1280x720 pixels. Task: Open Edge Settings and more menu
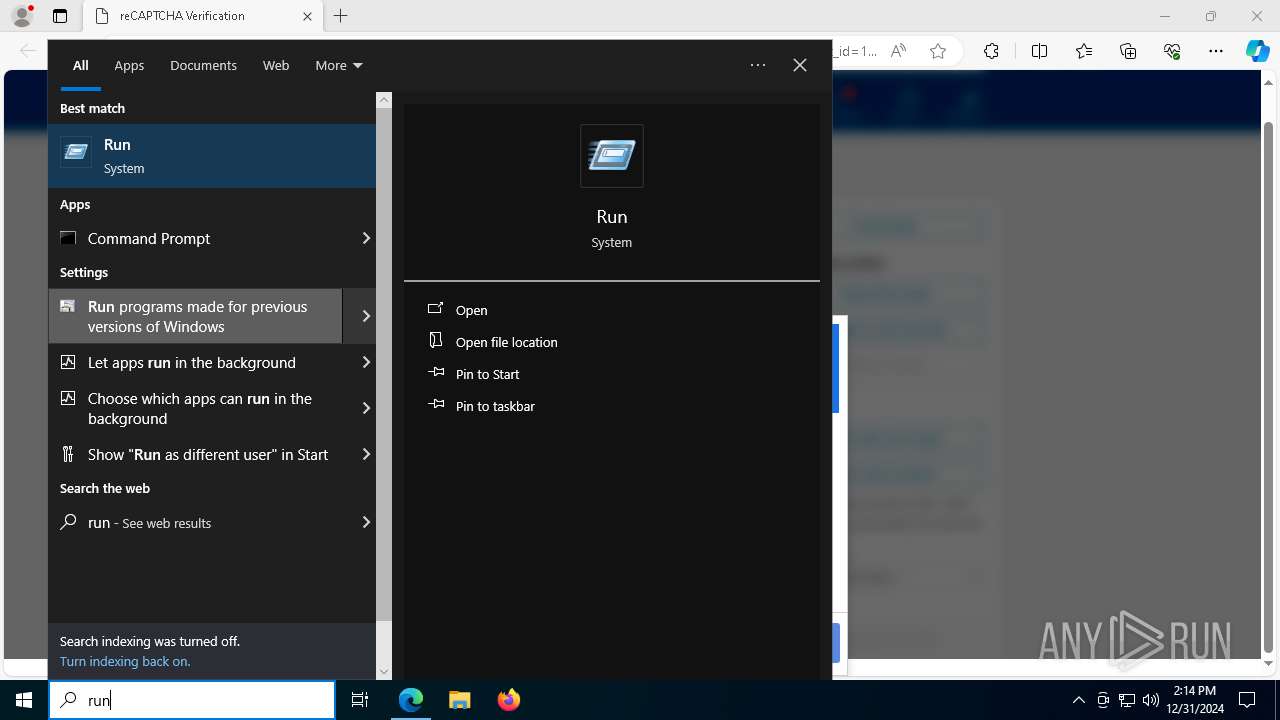pyautogui.click(x=1216, y=51)
